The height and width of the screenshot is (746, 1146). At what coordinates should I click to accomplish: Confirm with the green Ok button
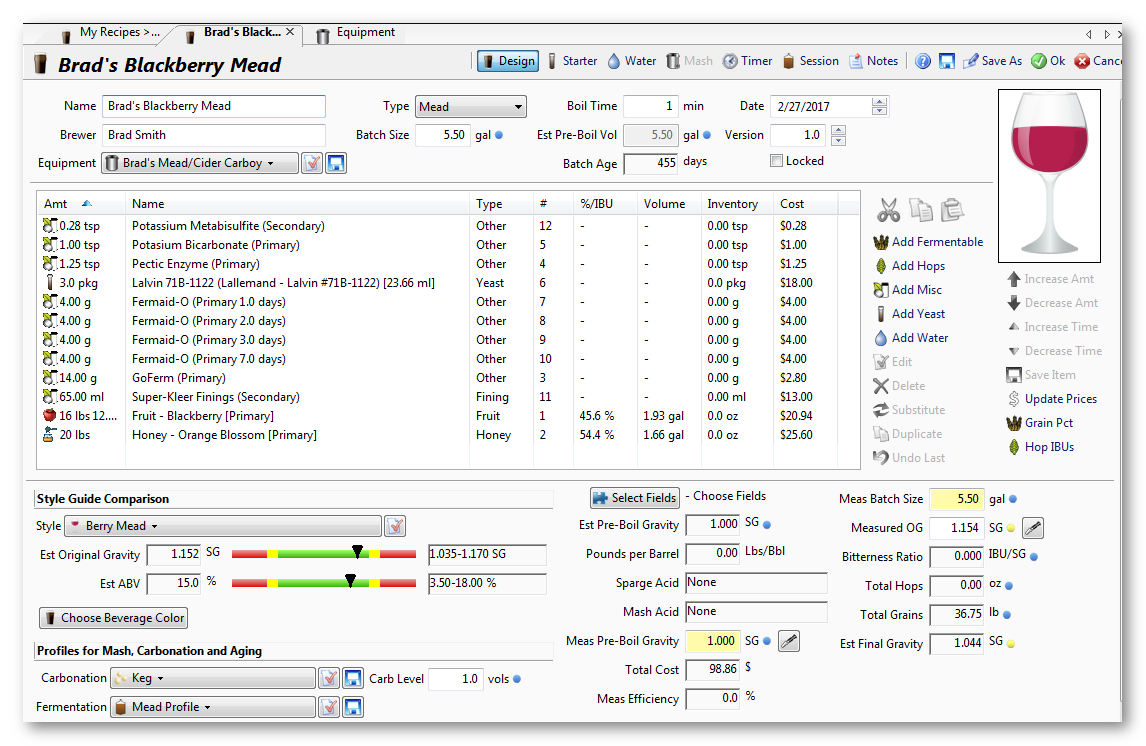(x=1048, y=61)
